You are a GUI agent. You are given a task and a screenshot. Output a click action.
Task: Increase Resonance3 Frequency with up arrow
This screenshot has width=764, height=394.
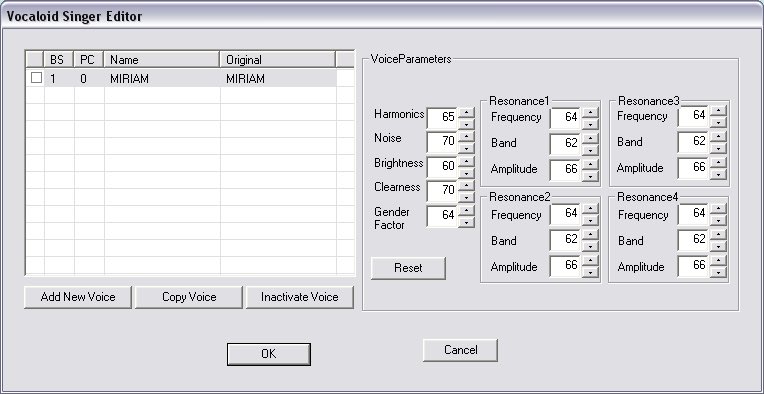click(x=718, y=111)
